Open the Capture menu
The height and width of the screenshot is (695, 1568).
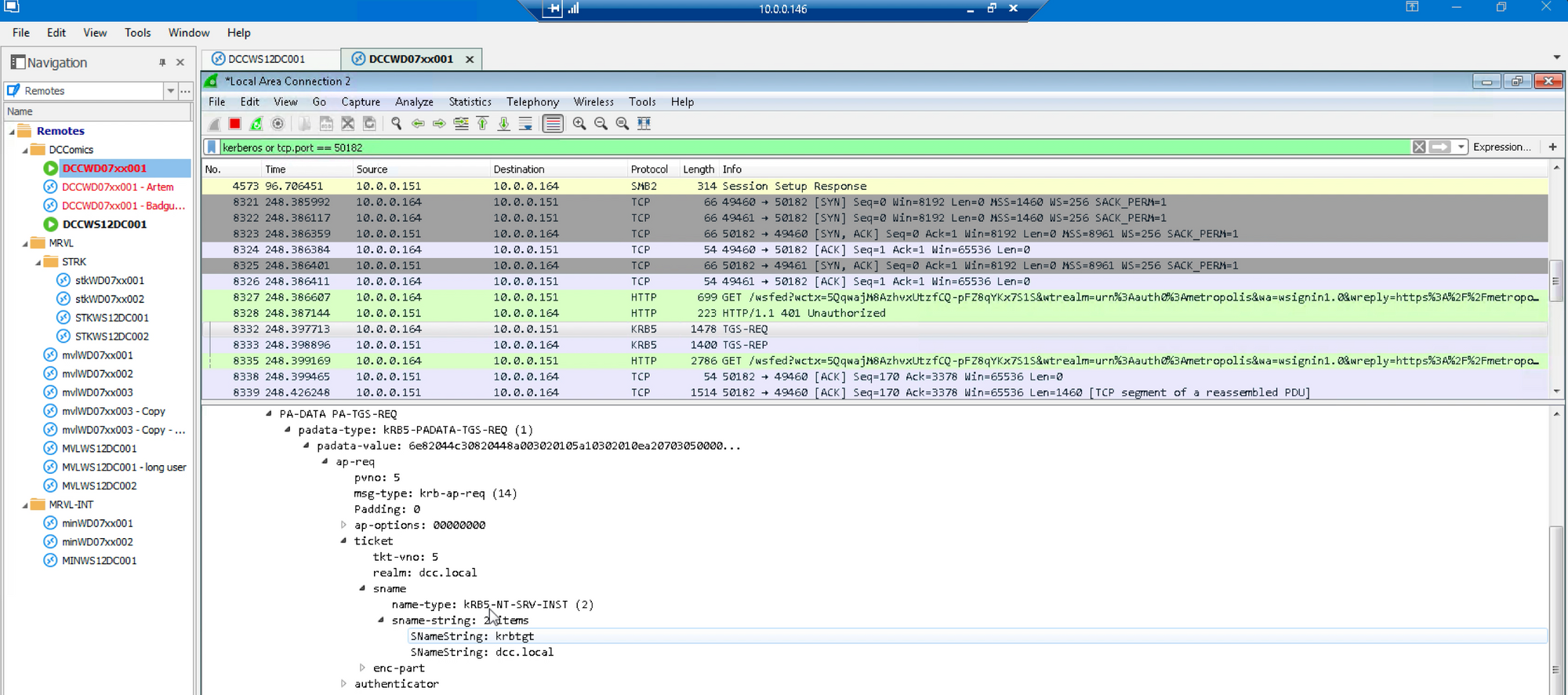click(x=361, y=102)
